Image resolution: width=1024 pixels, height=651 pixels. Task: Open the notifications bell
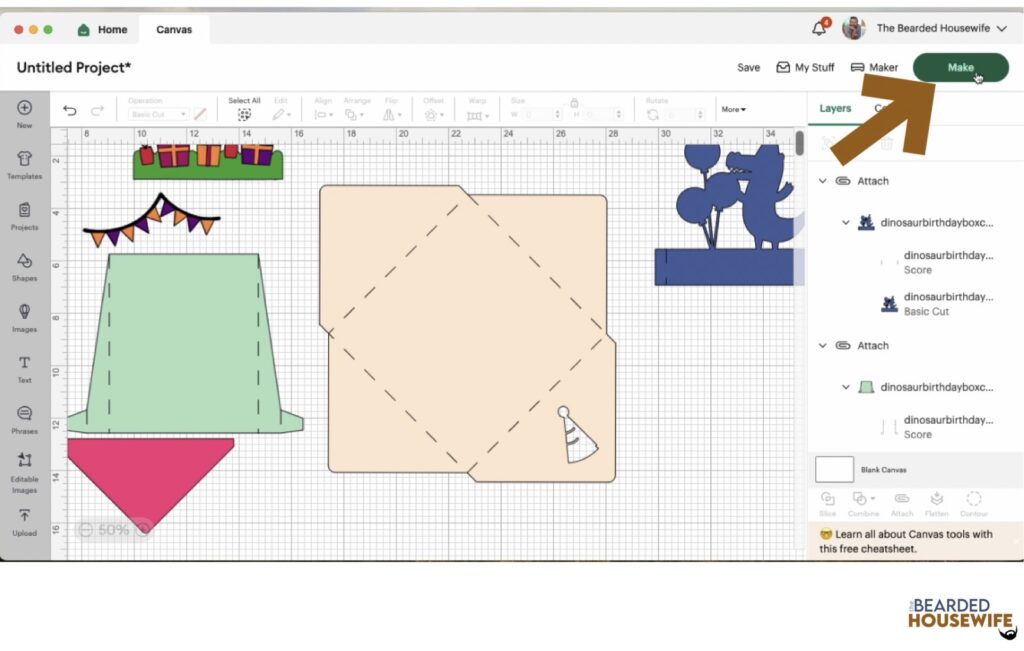click(819, 29)
